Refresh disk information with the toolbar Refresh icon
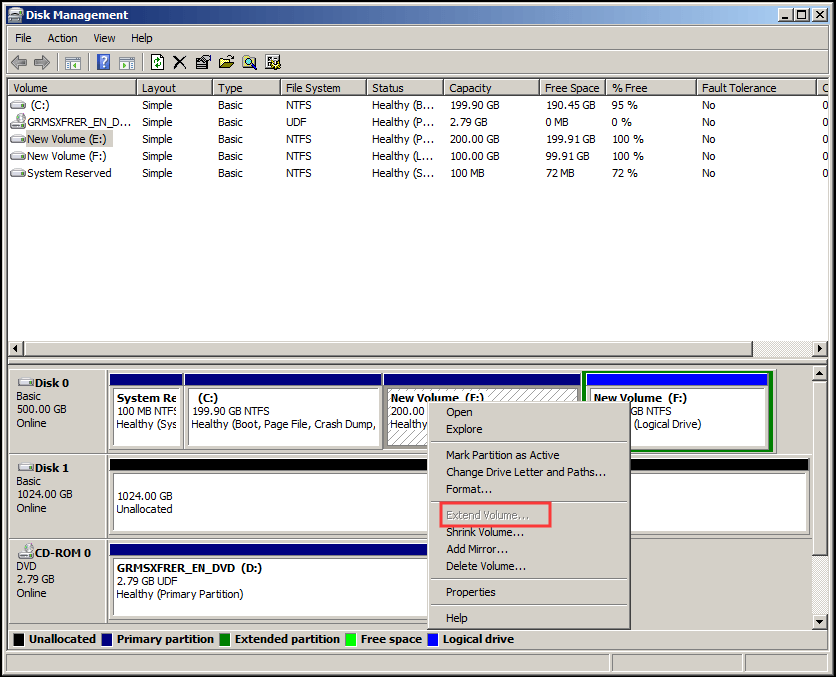This screenshot has width=836, height=677. click(x=158, y=62)
